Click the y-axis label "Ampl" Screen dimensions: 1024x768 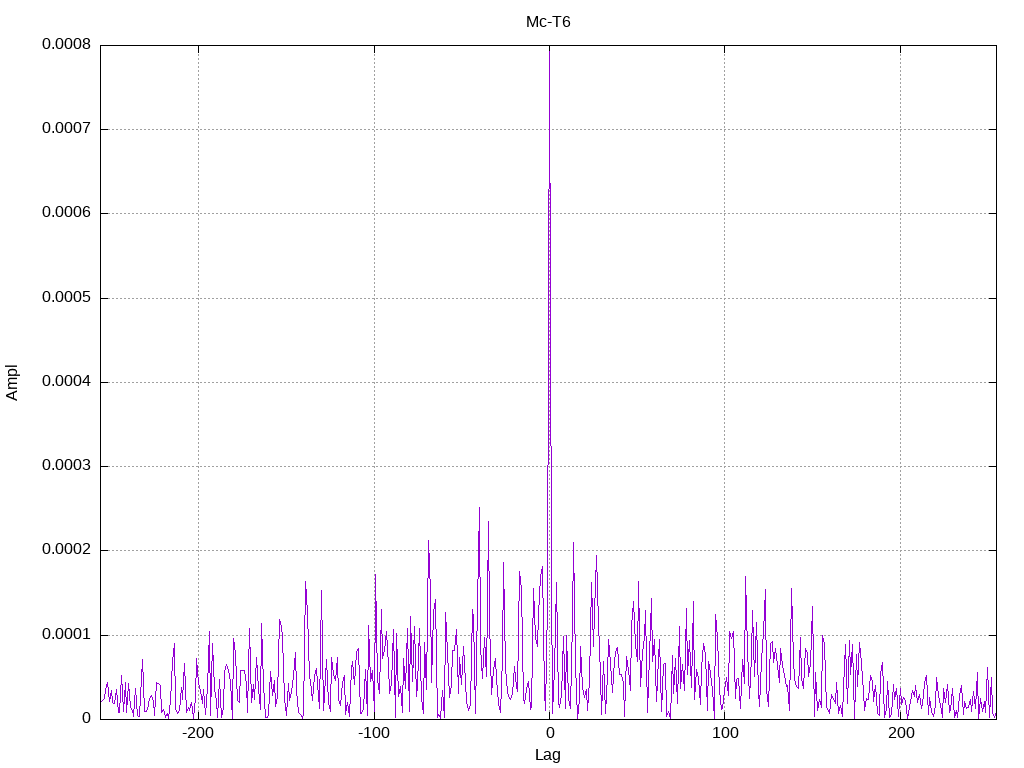coord(12,382)
